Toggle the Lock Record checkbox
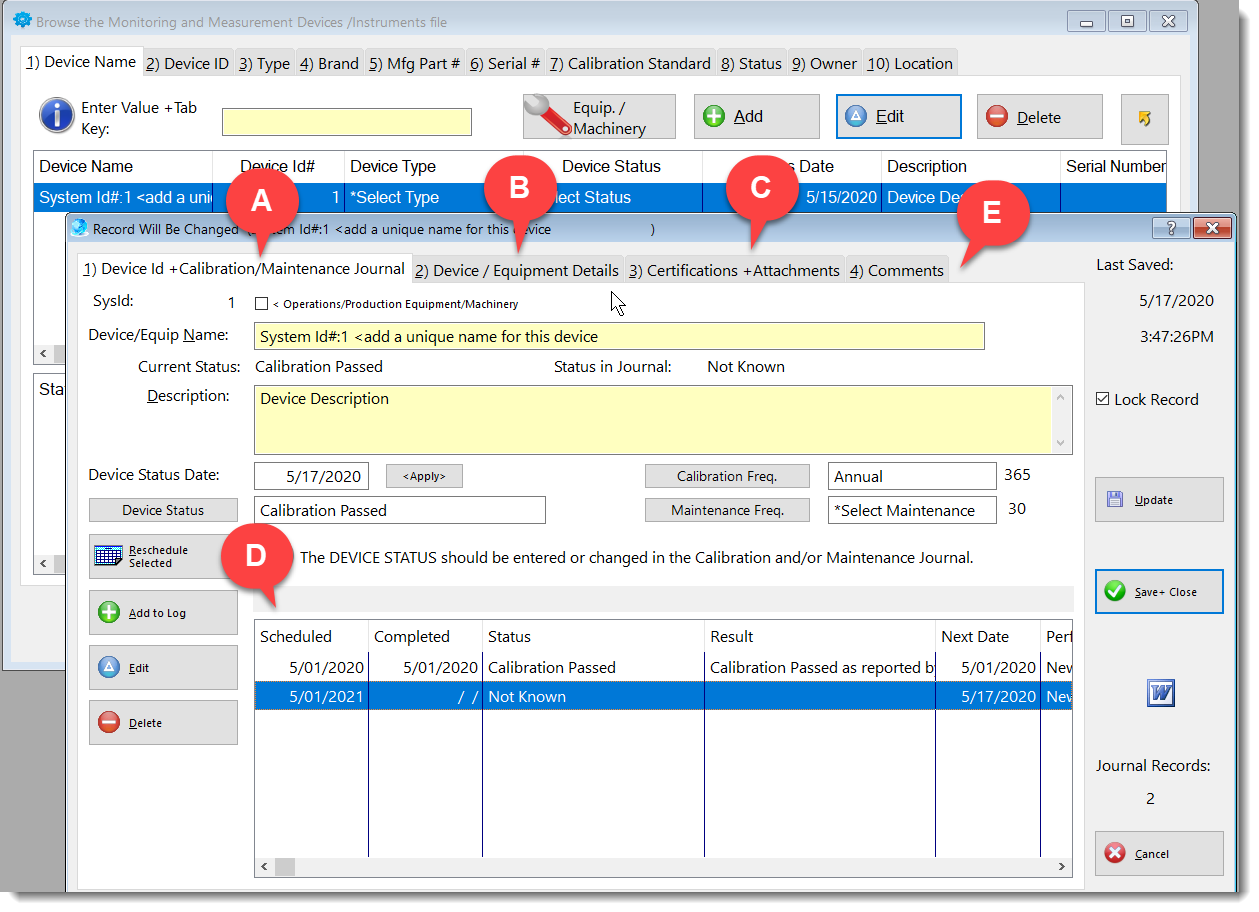 point(1102,399)
